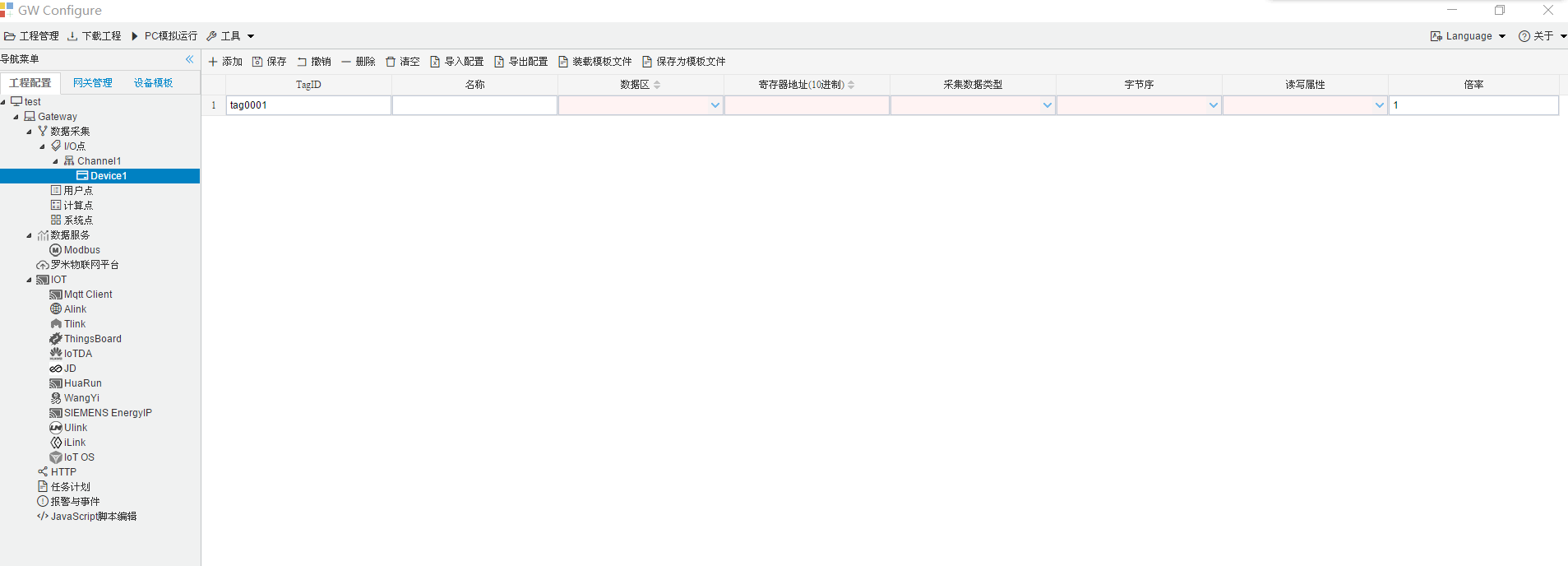Open the 读写属性 dropdown in row 1

(1380, 105)
